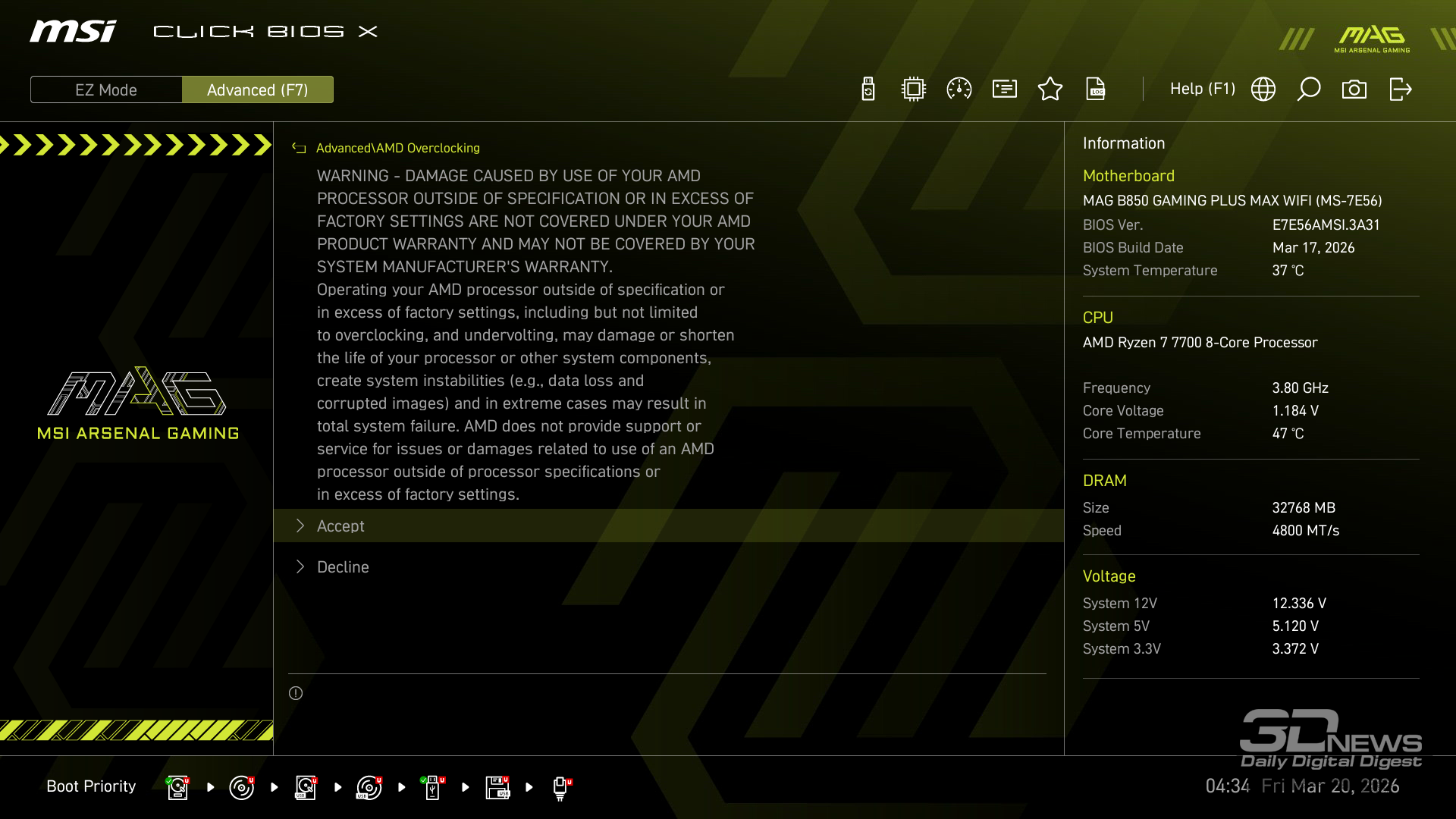Click the CPU chip icon in toolbar
Image resolution: width=1456 pixels, height=819 pixels.
coord(914,89)
